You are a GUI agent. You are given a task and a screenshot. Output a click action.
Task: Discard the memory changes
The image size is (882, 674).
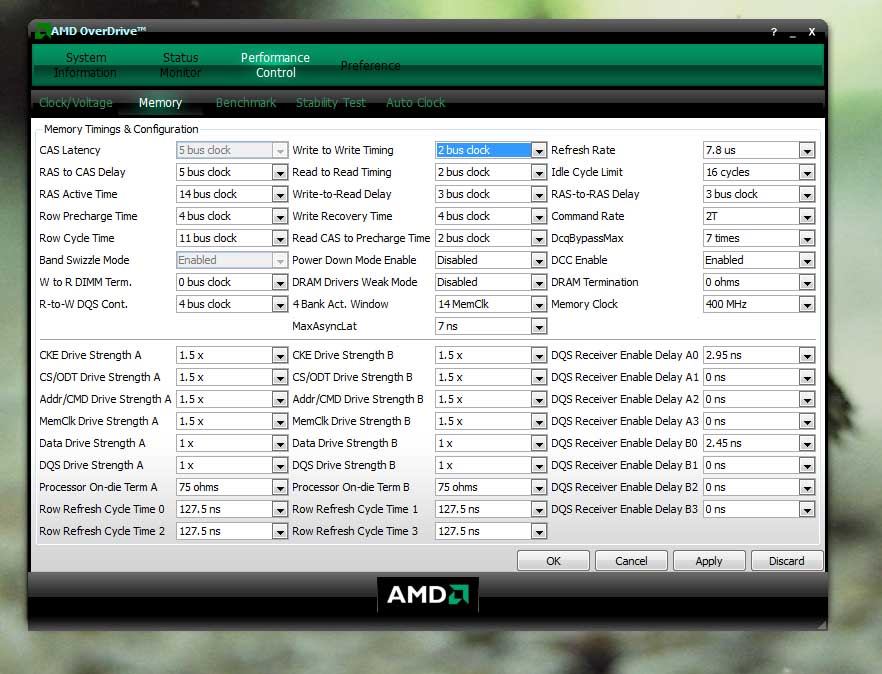click(786, 561)
